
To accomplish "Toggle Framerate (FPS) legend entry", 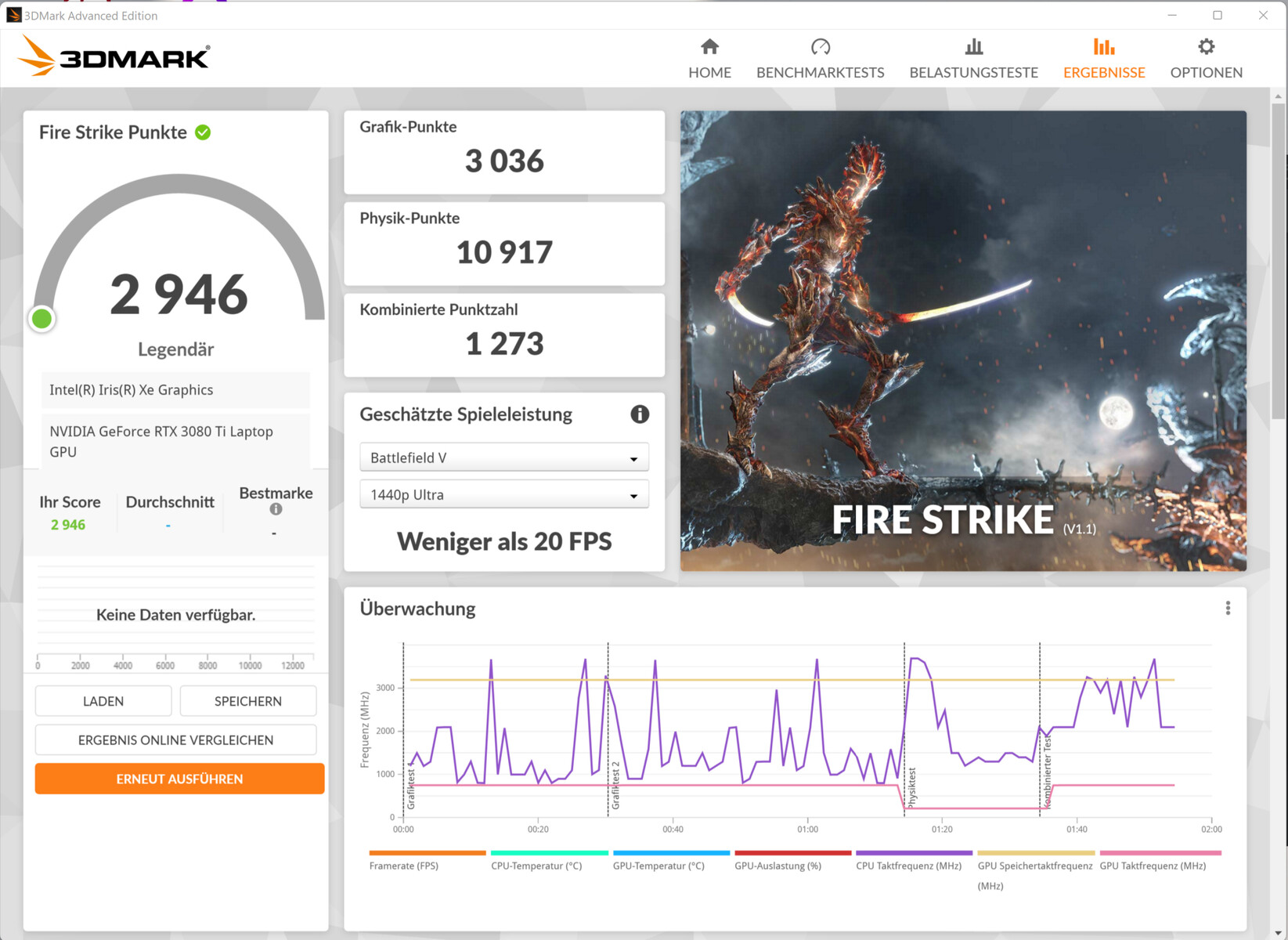I will pyautogui.click(x=427, y=861).
